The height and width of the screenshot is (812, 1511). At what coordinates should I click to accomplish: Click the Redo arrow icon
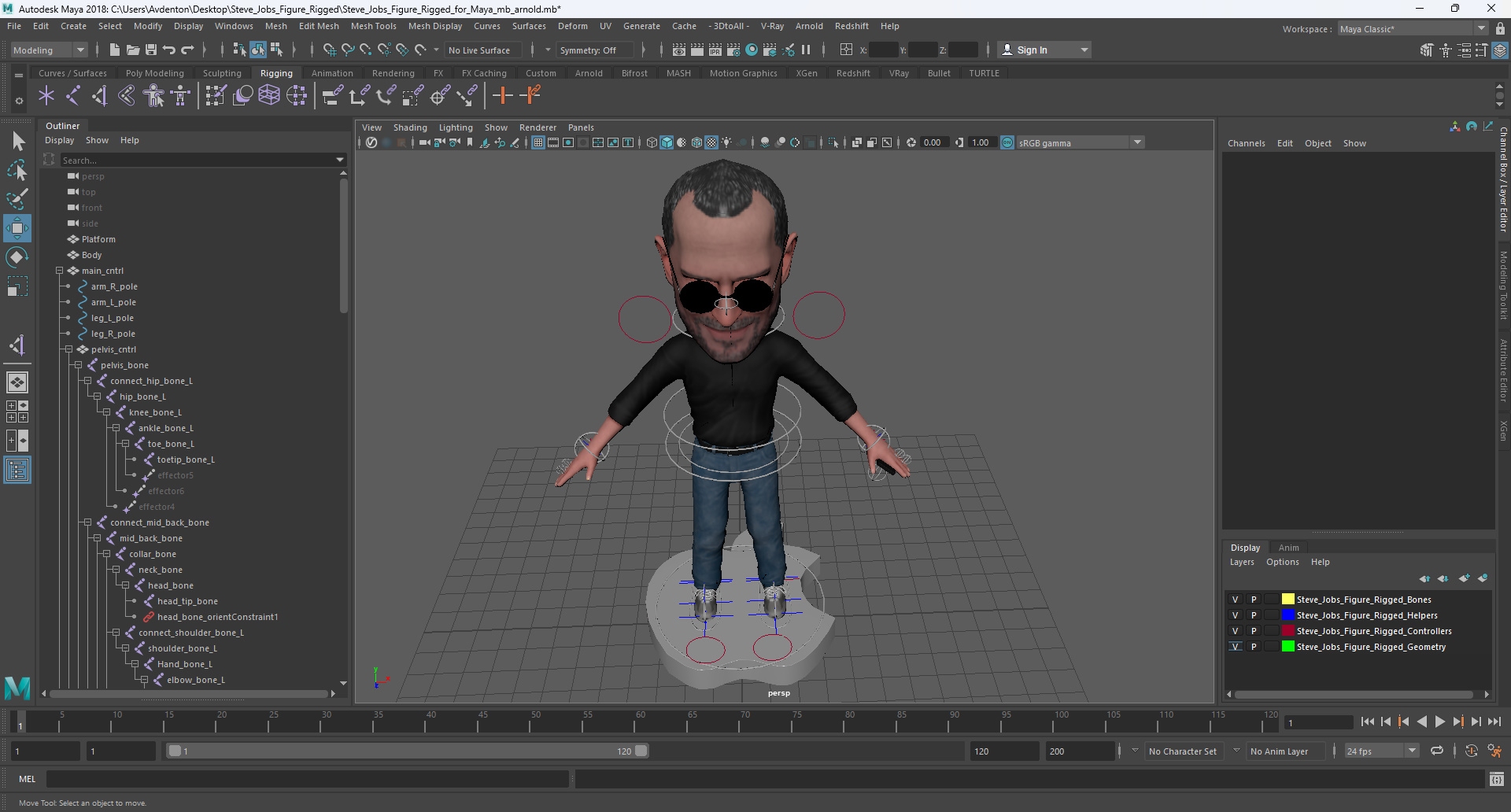pyautogui.click(x=187, y=50)
